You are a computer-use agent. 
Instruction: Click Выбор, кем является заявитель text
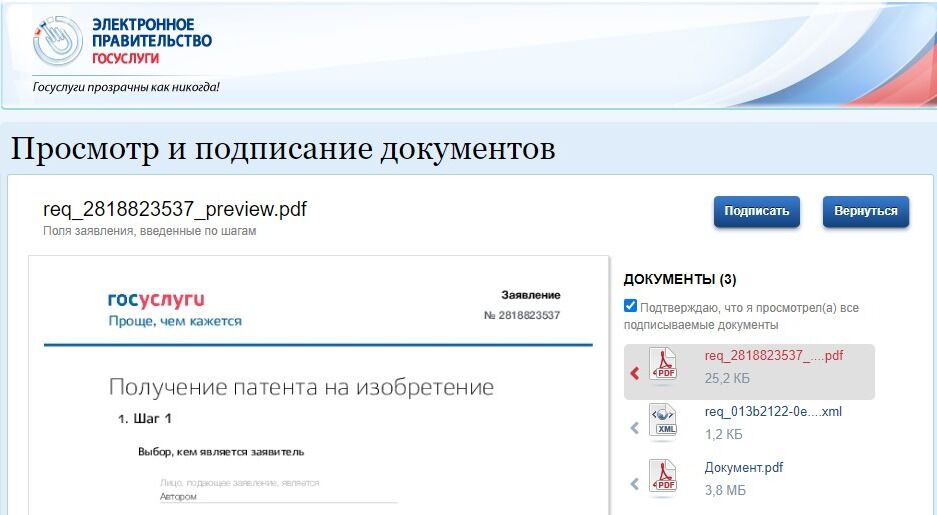coord(221,452)
